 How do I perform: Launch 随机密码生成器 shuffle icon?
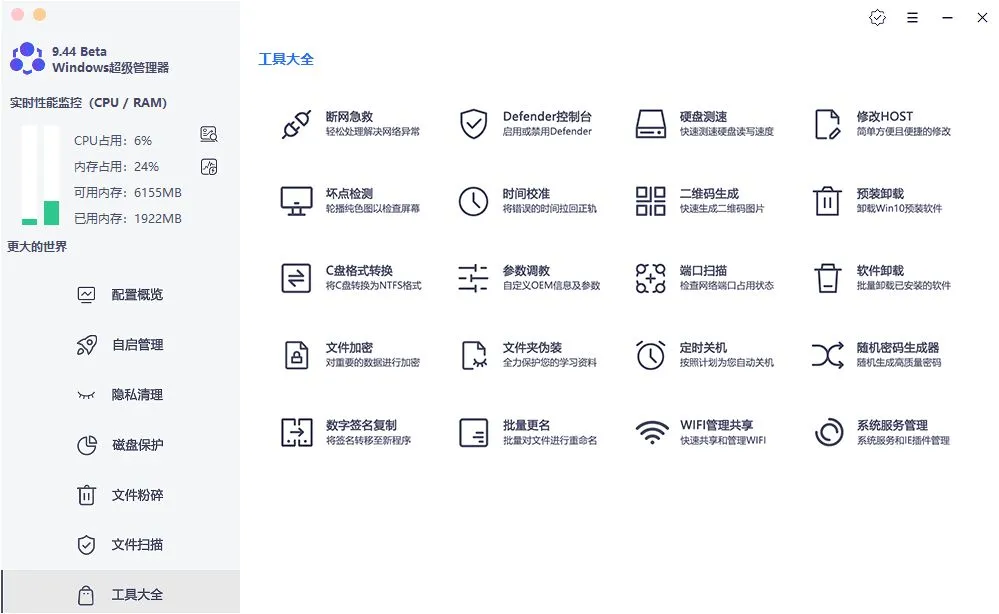pos(827,355)
